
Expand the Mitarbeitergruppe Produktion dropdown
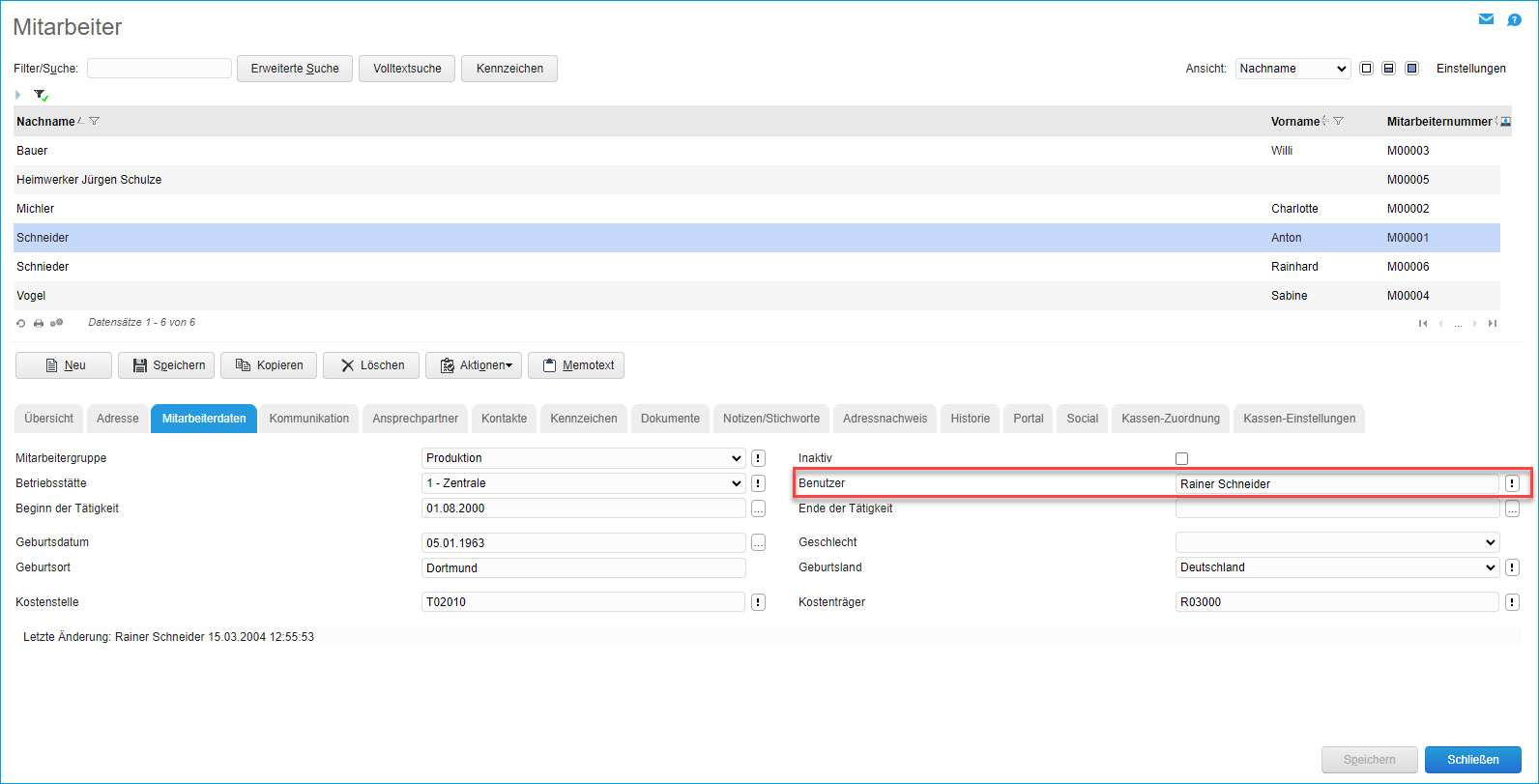pyautogui.click(x=583, y=458)
